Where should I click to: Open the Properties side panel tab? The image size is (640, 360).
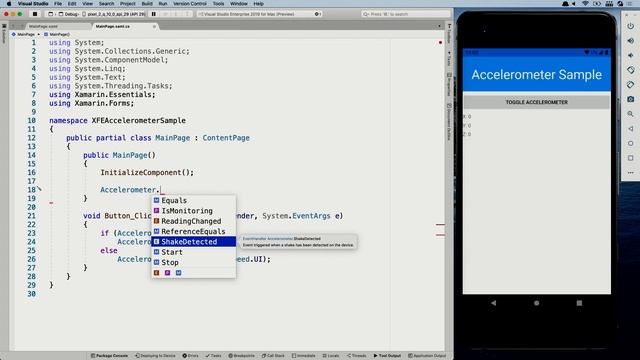tap(449, 84)
